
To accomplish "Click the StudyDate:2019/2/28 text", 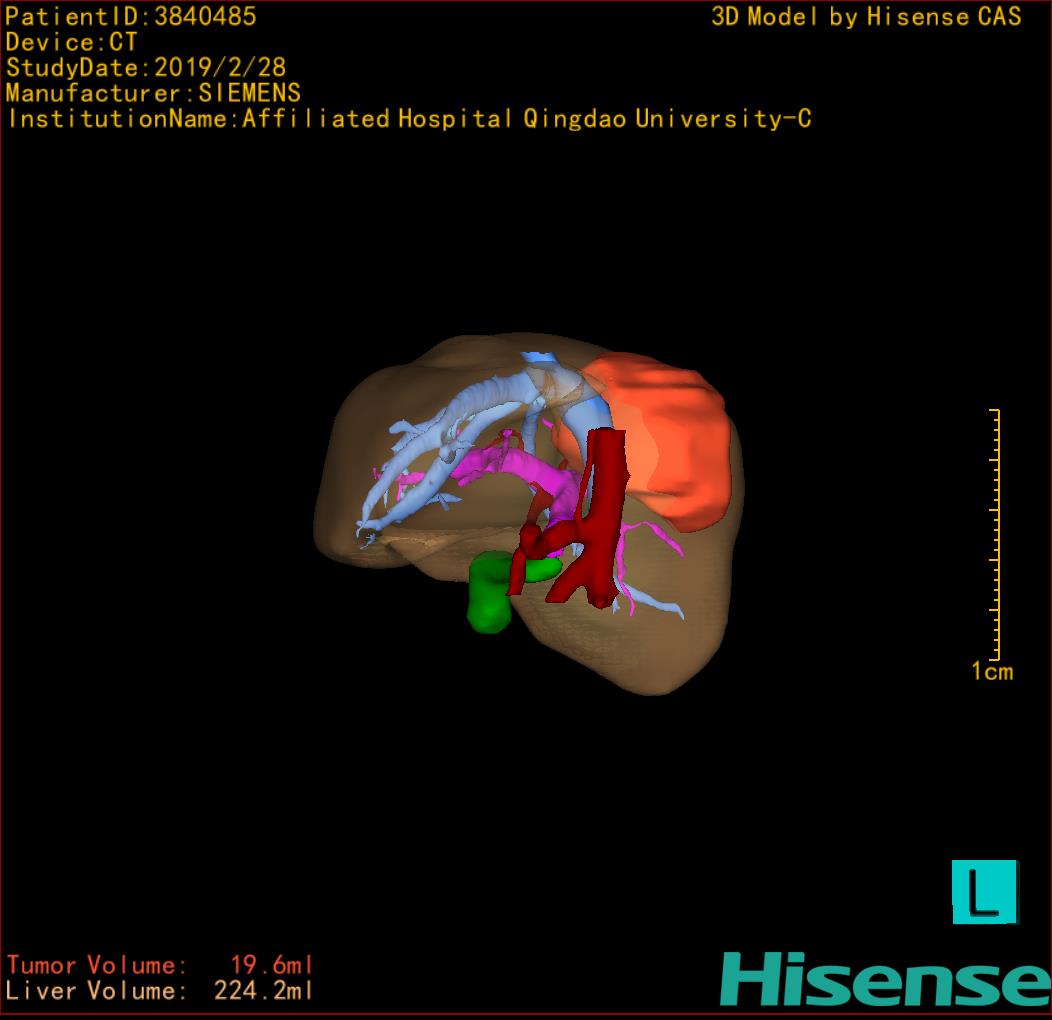I will coord(146,68).
